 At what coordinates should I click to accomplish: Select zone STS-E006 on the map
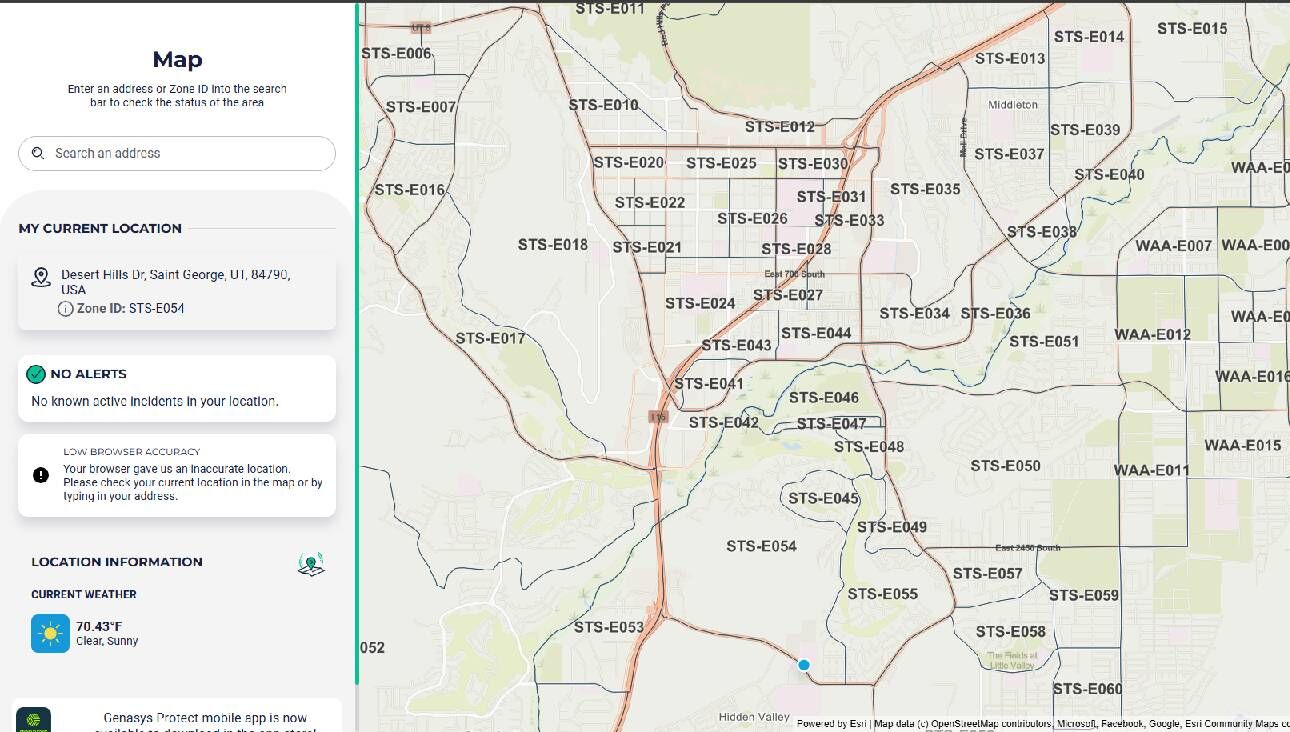click(x=396, y=53)
